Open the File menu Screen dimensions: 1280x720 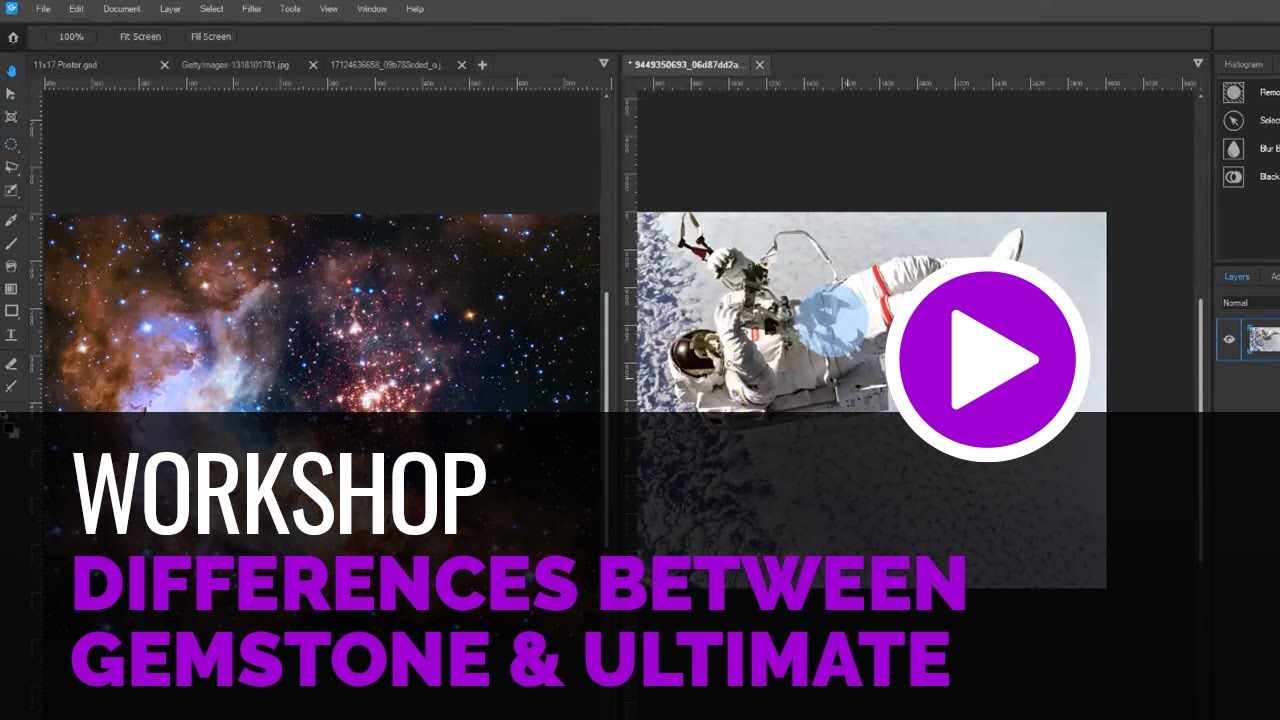coord(43,9)
